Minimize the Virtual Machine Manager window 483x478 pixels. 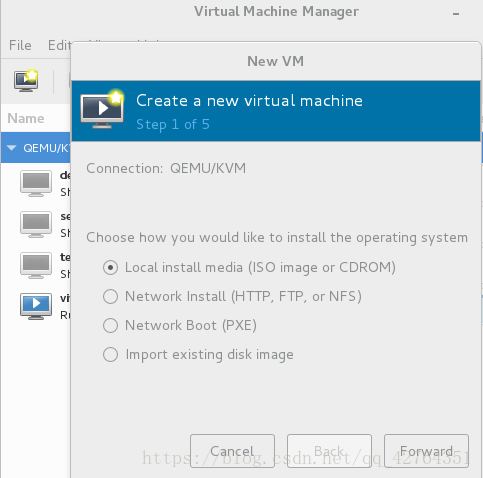(x=456, y=14)
